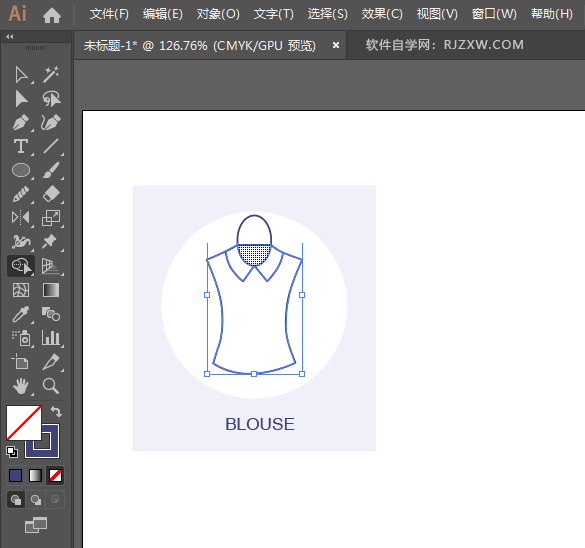Select the Type tool
This screenshot has height=548, width=585.
coord(21,146)
